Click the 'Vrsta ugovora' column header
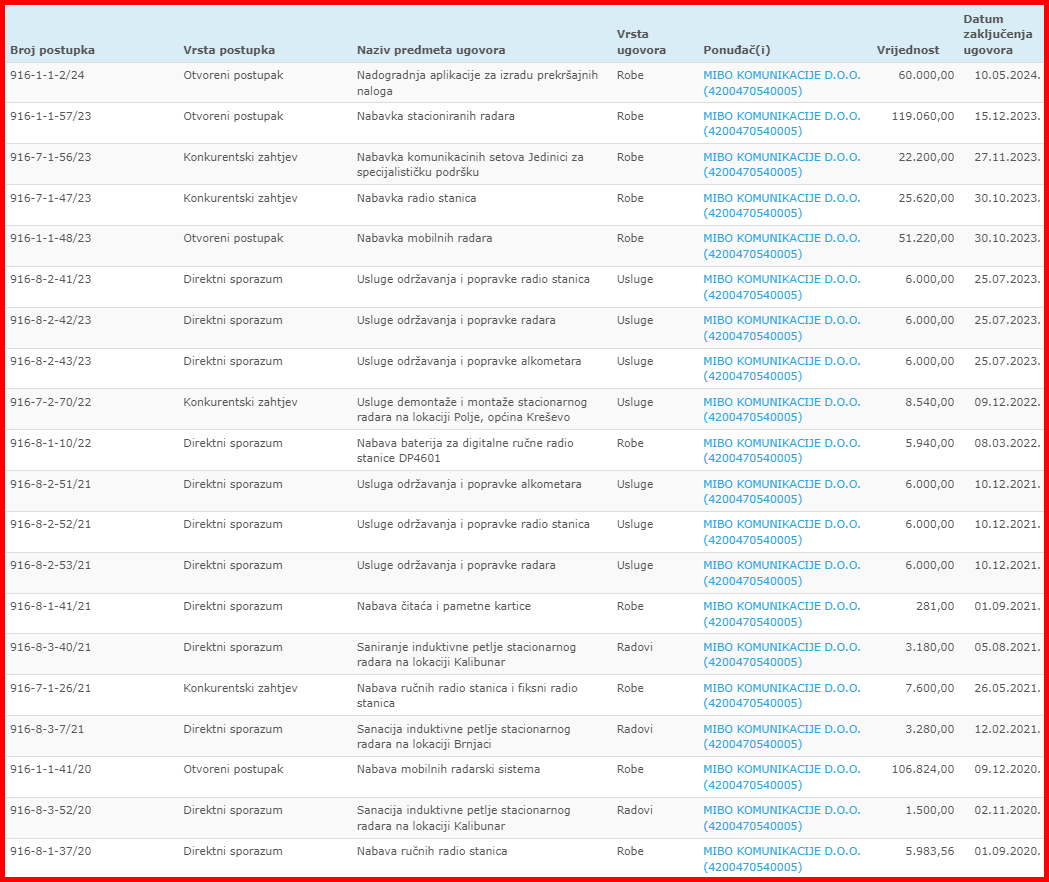Viewport: 1049px width, 882px height. [641, 42]
